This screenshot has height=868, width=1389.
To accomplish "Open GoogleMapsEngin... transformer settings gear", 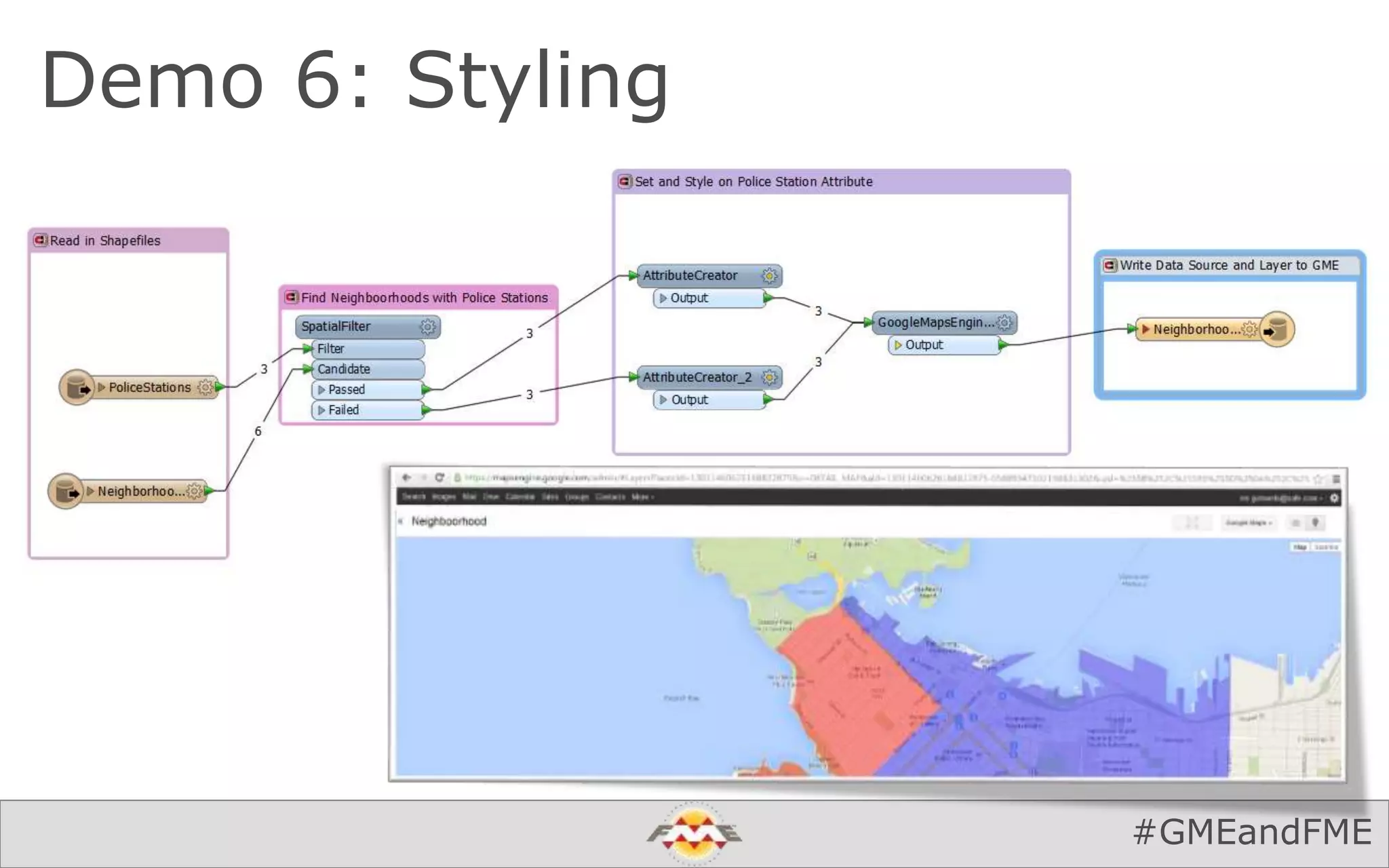I will [x=1004, y=323].
